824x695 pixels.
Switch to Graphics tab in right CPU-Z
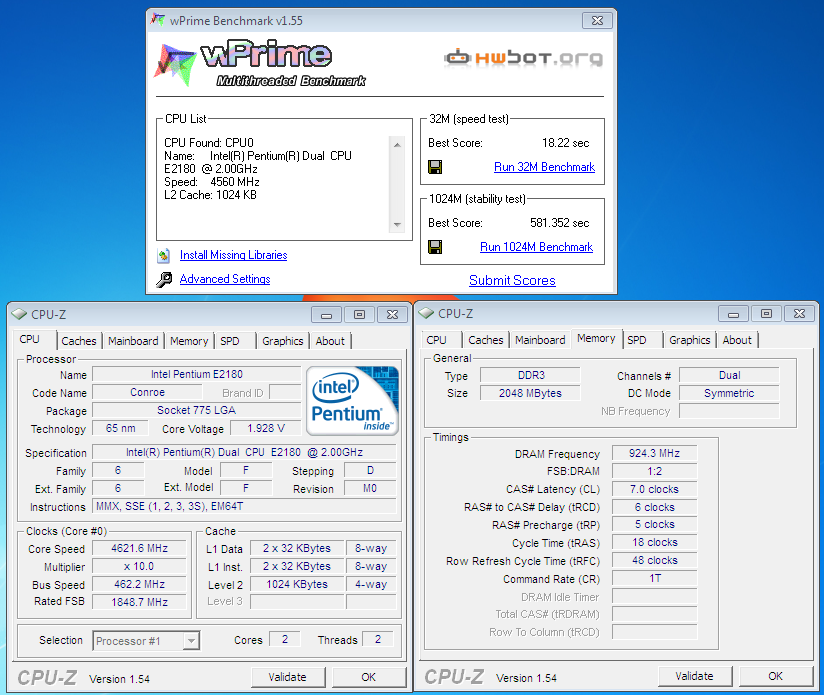point(689,340)
